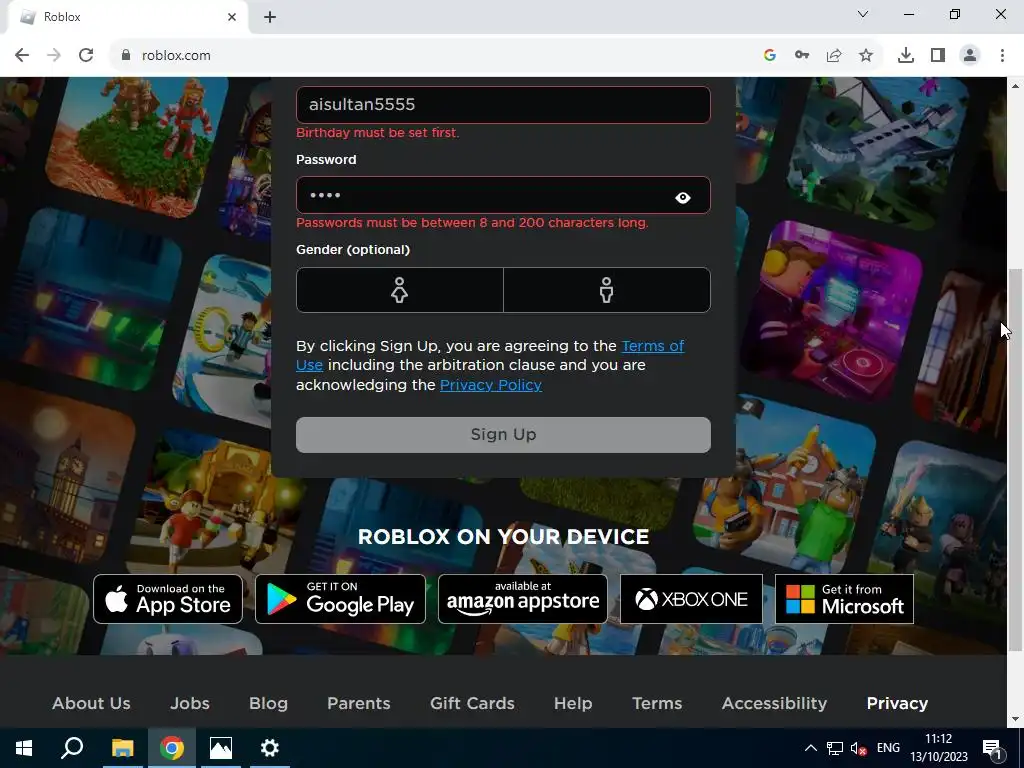Open the About Us footer link

(x=91, y=703)
